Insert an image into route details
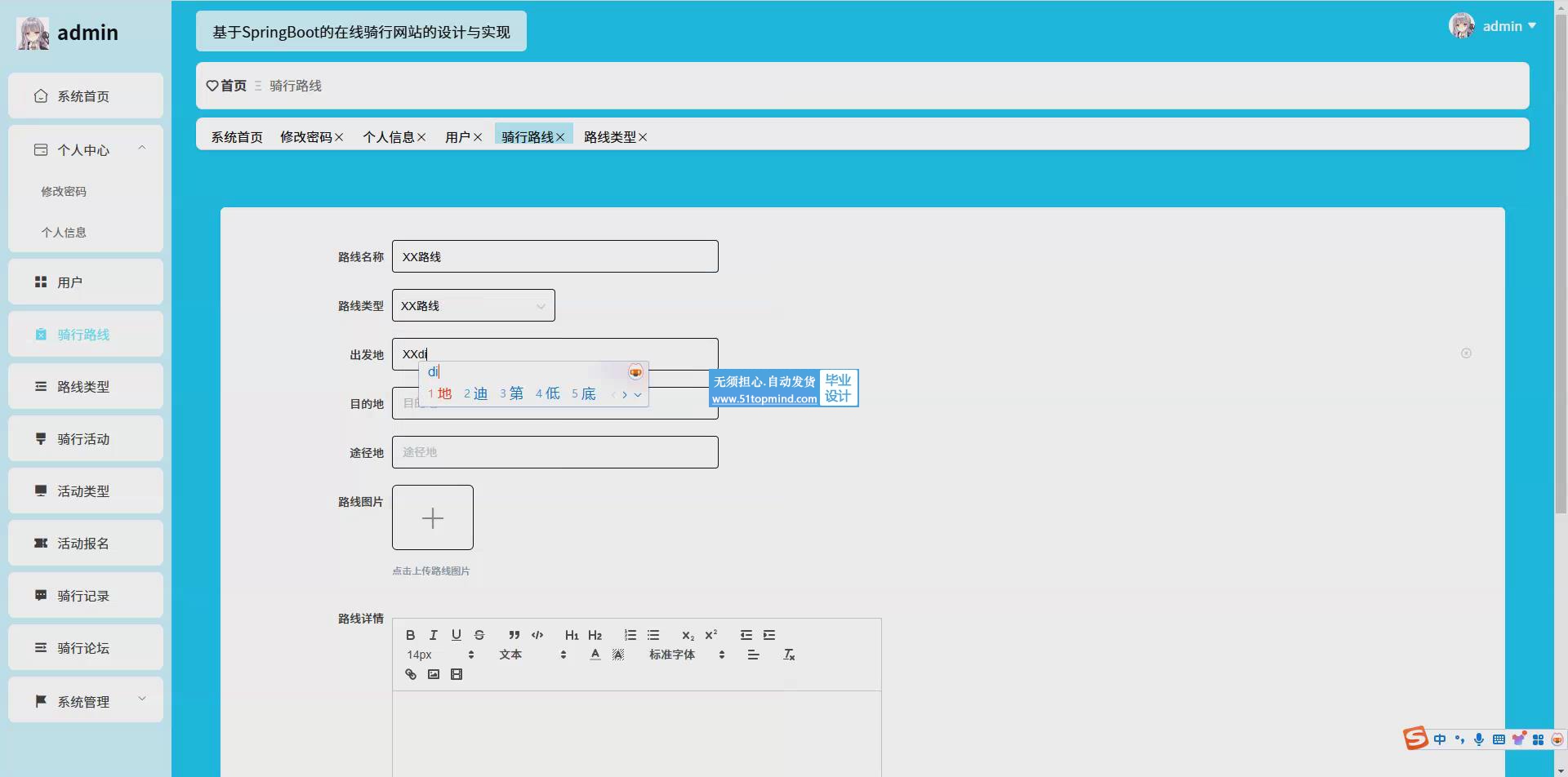1568x777 pixels. pyautogui.click(x=434, y=674)
